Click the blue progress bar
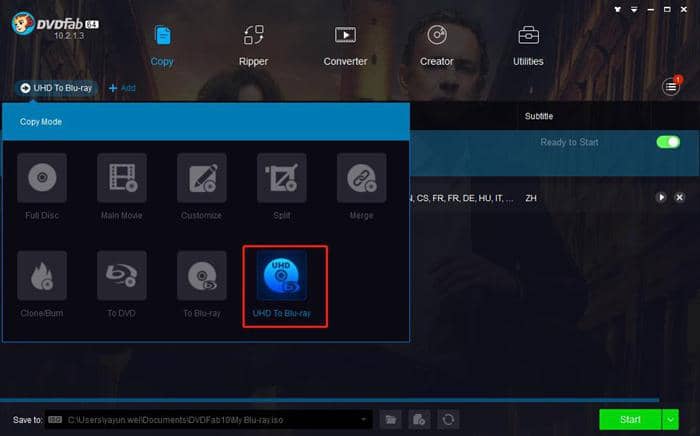 coord(329,400)
